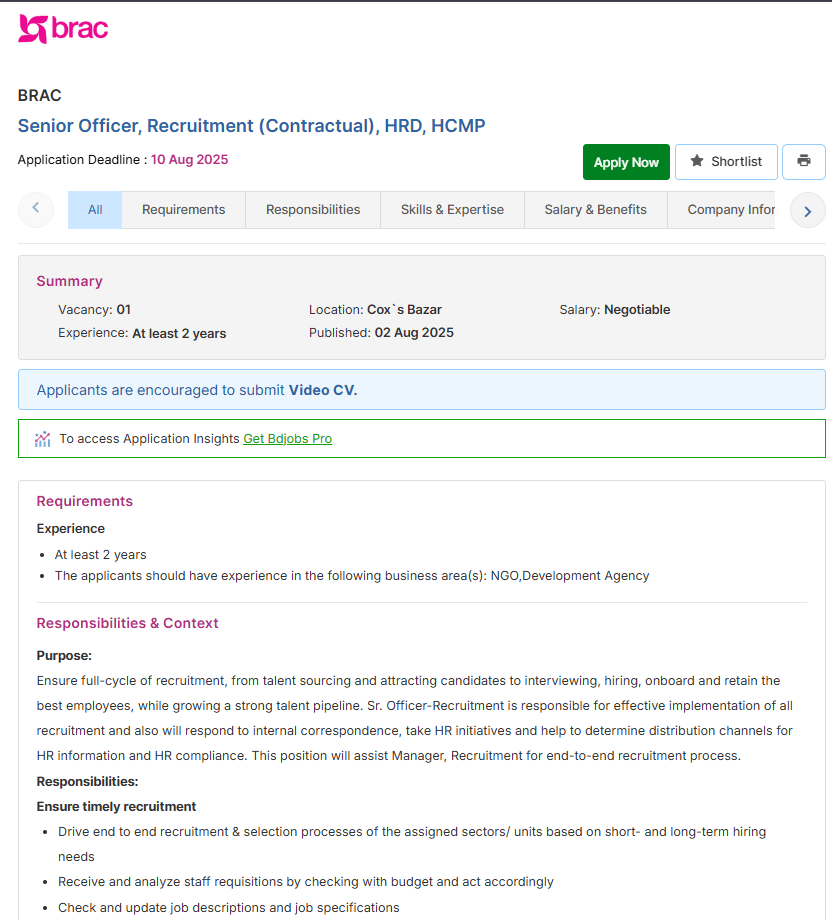Click the star icon in Shortlist

[696, 161]
